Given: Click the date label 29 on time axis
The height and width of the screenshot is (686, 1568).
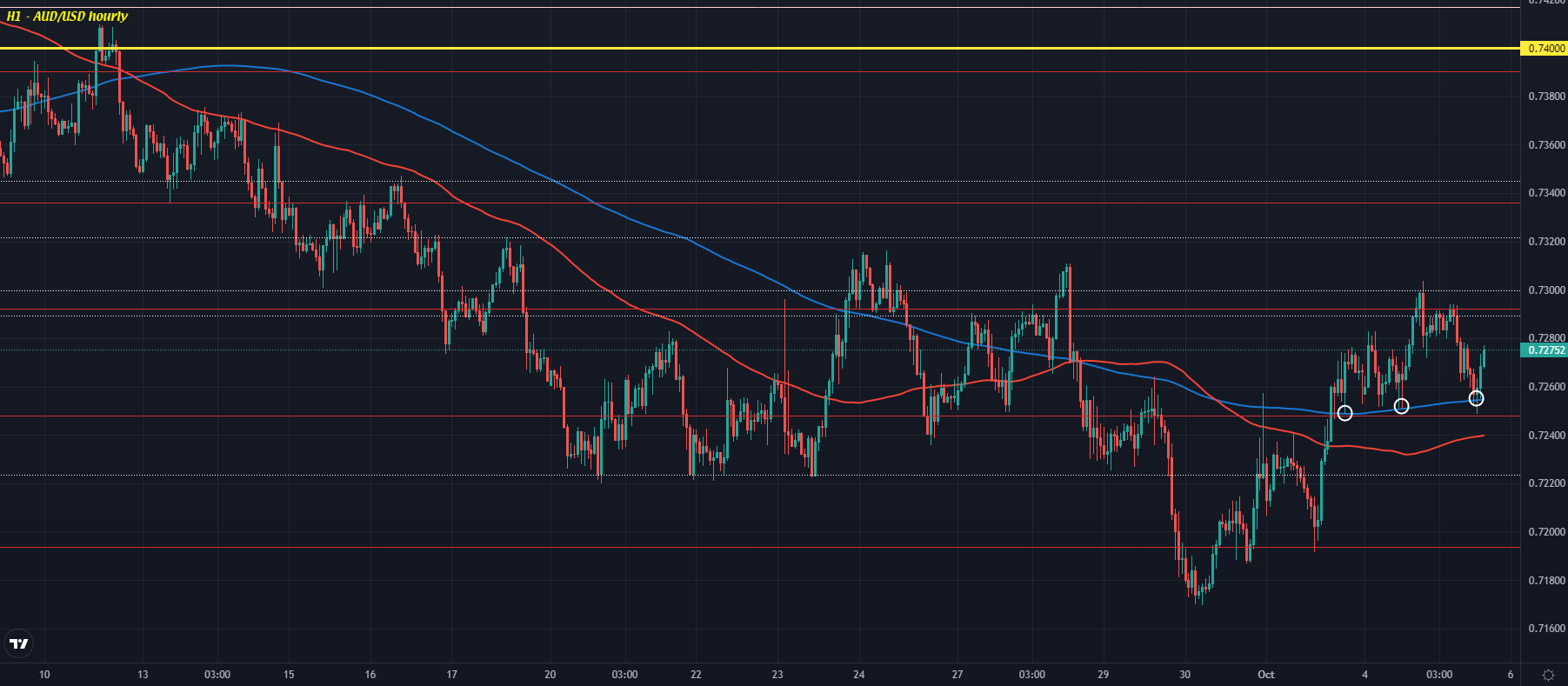Looking at the screenshot, I should click(x=1103, y=675).
